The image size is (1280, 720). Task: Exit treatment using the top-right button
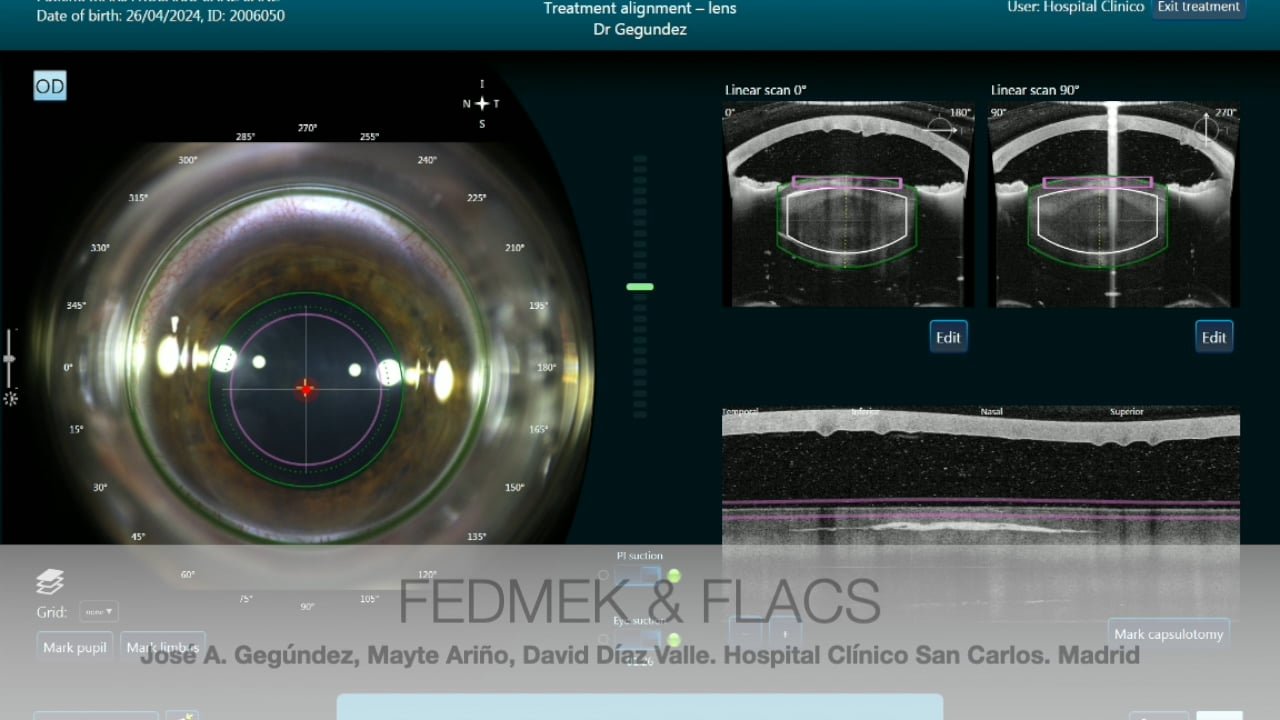coord(1198,8)
